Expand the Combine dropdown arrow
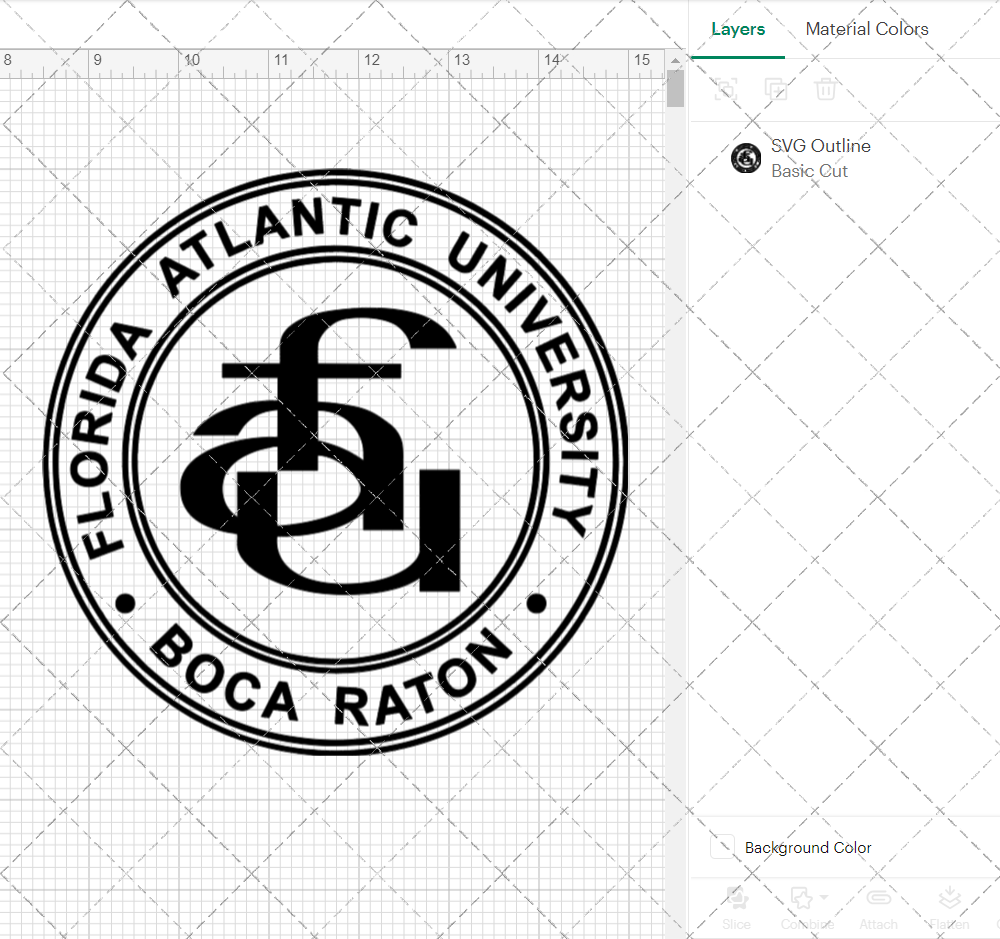This screenshot has width=1000, height=939. coord(824,897)
